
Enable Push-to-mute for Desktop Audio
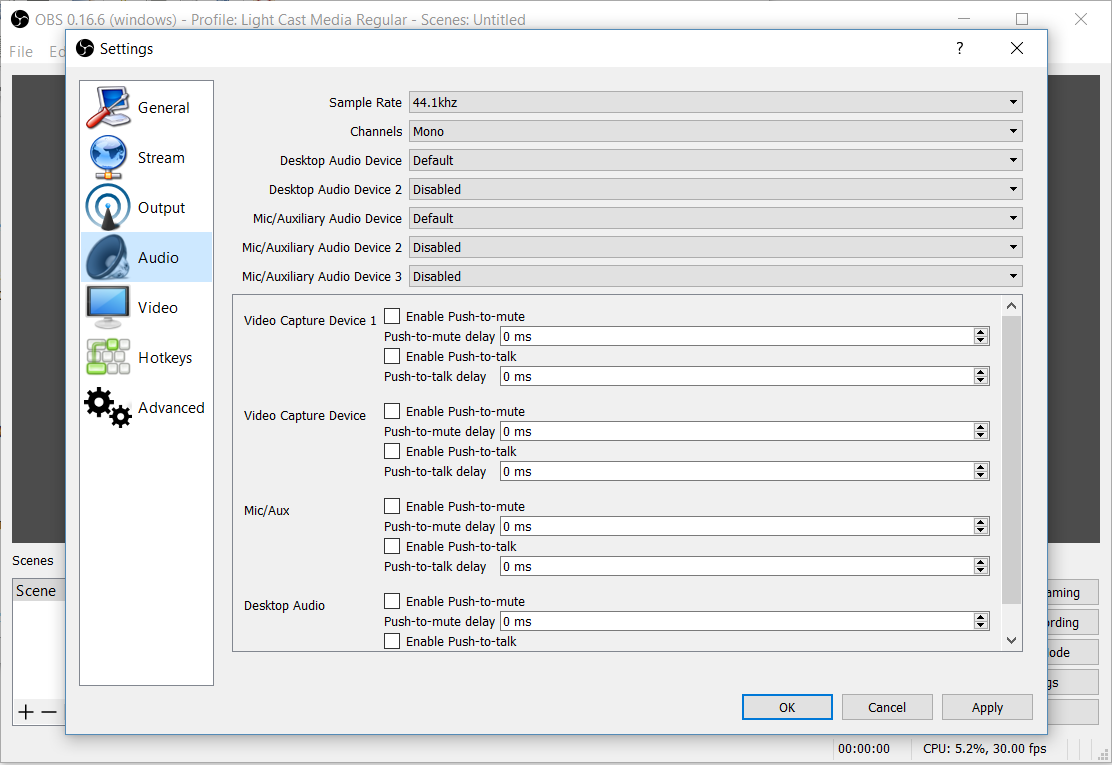(392, 601)
